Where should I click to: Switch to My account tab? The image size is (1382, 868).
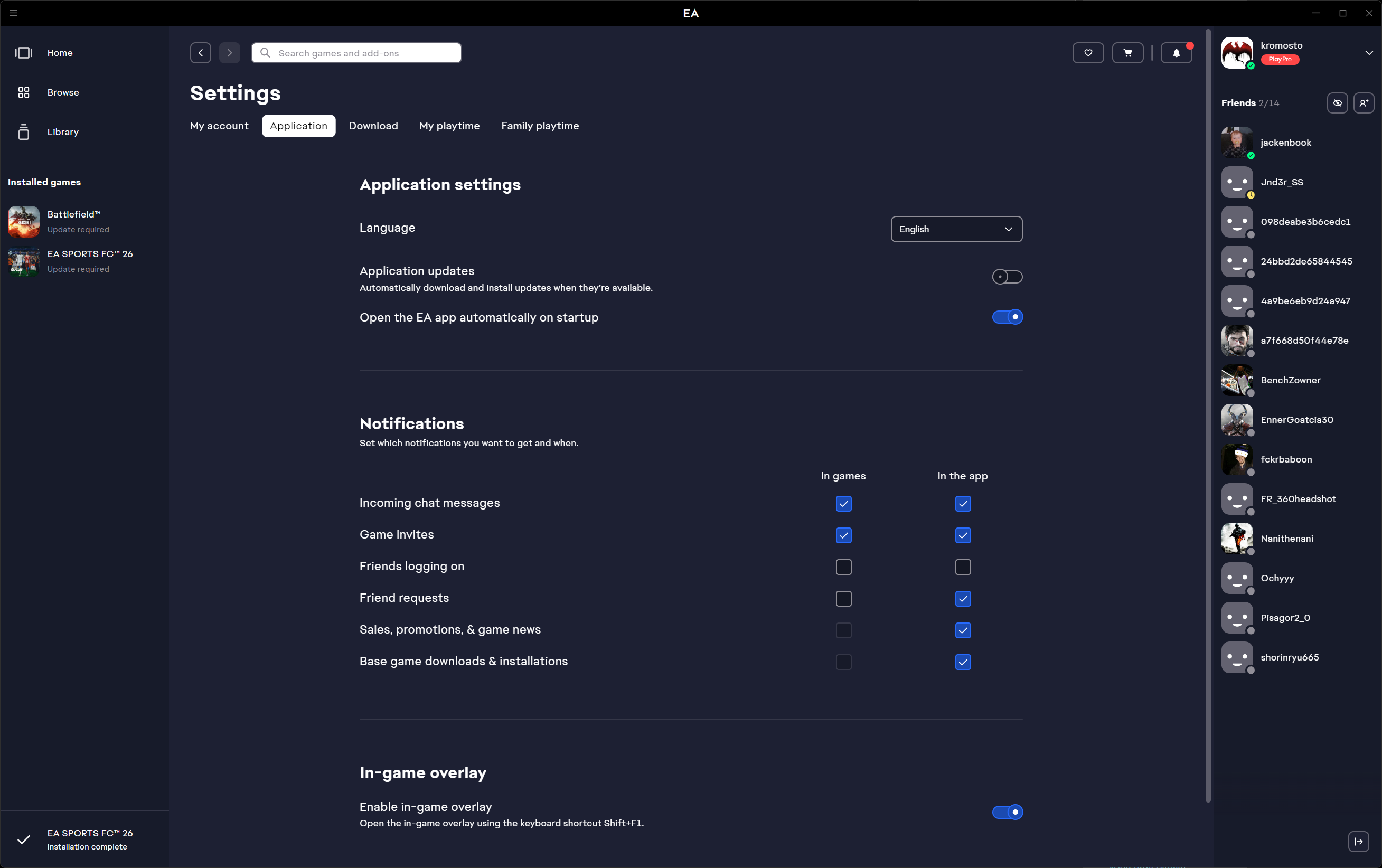coord(219,126)
